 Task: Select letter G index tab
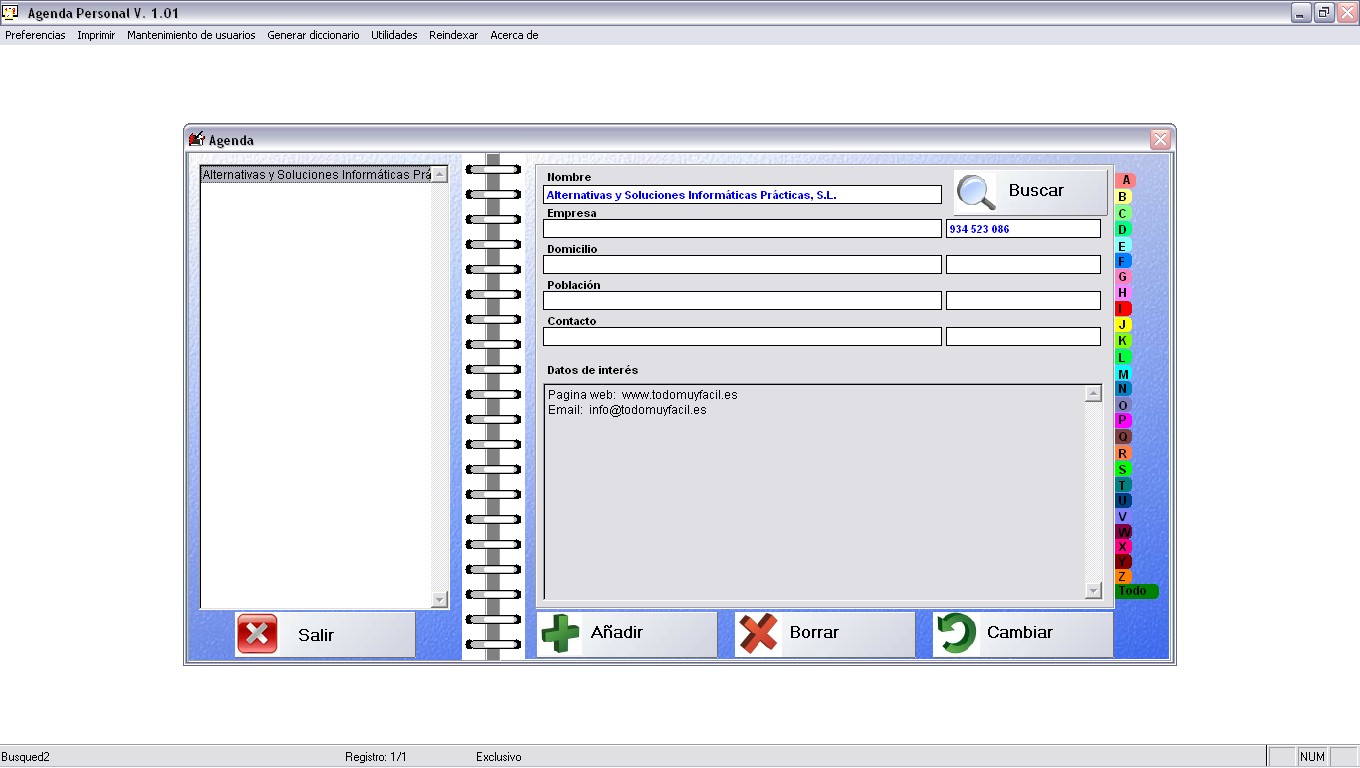(x=1123, y=277)
